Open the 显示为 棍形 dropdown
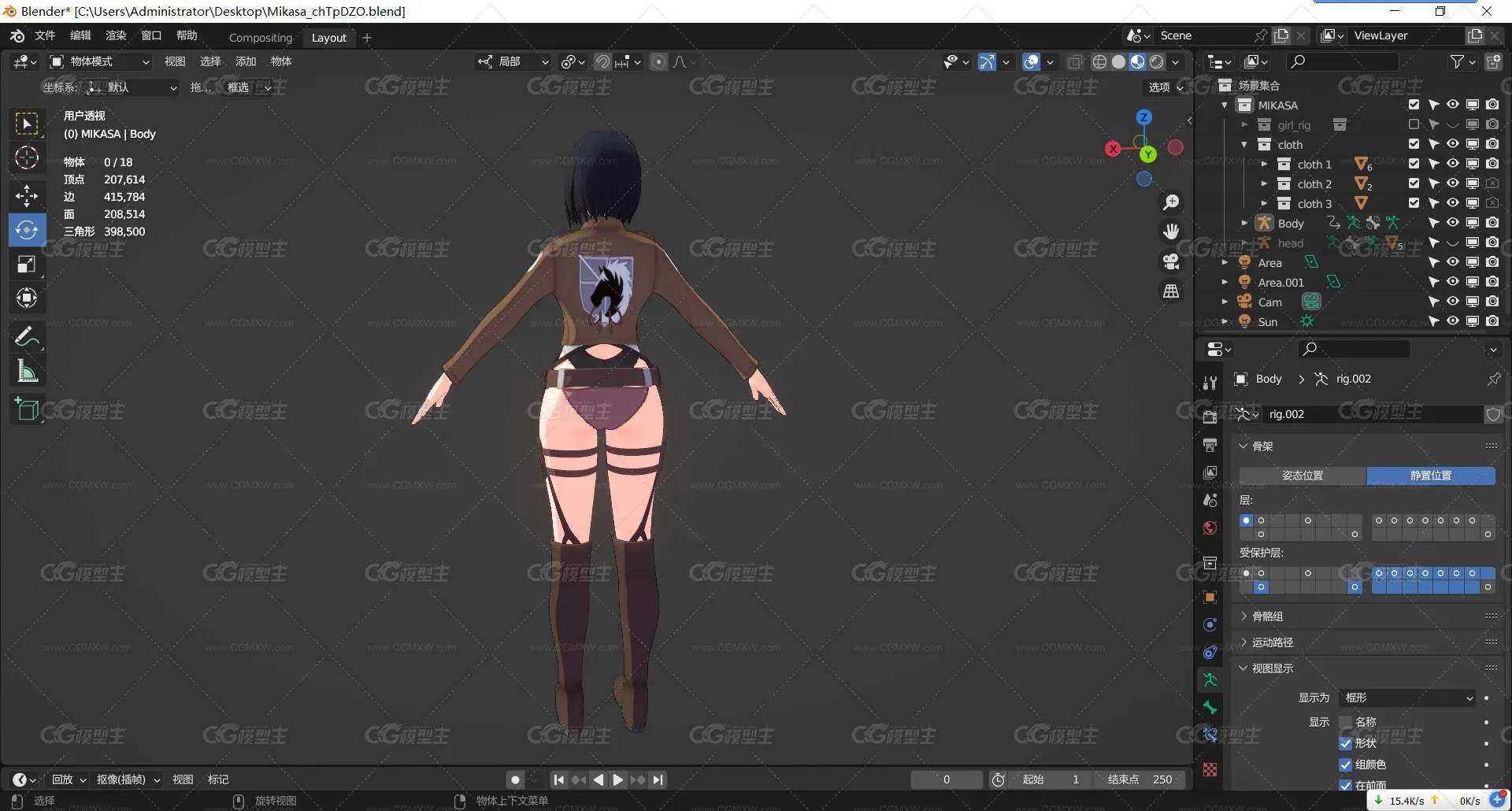The width and height of the screenshot is (1512, 811). click(1407, 698)
